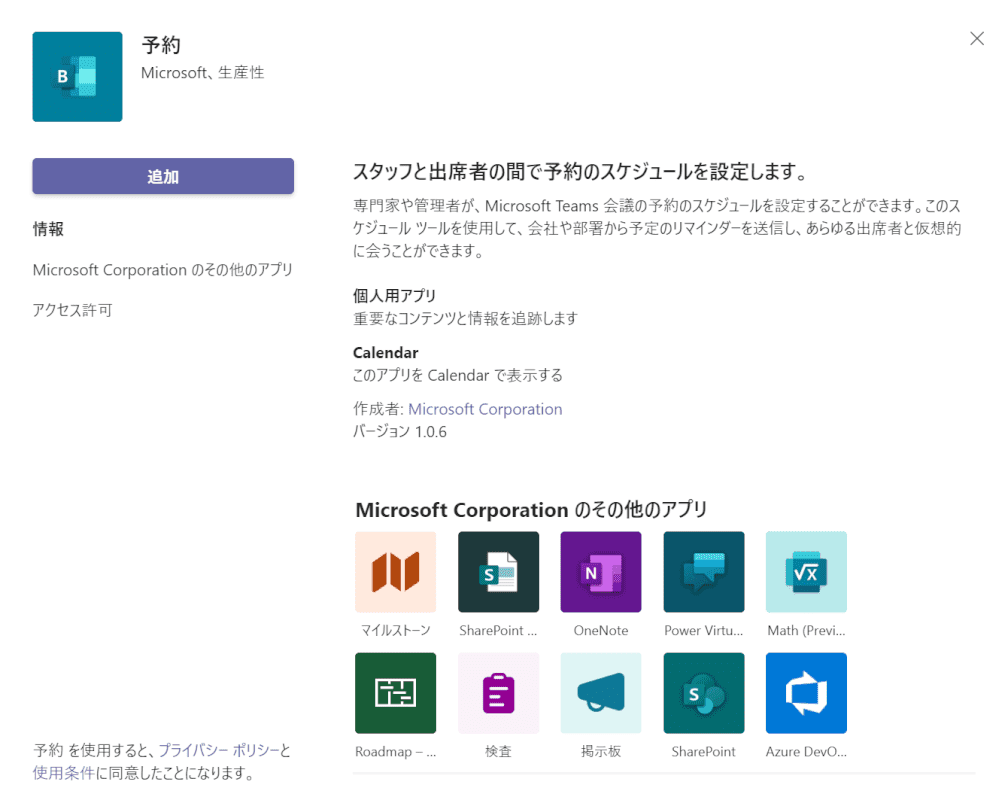Click the Roadmap – ... label text
Viewport: 1008px width, 800px height.
395,751
